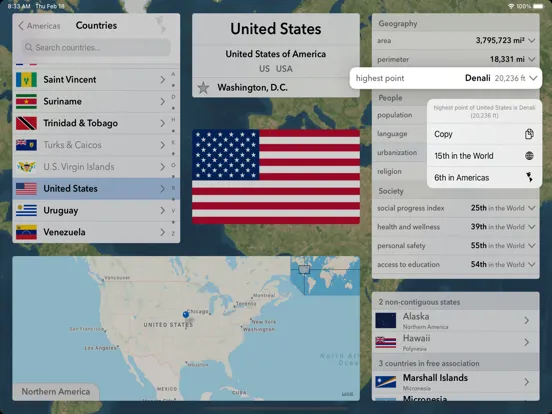552x414 pixels.
Task: Choose Copy in the popup menu
Action: [x=484, y=134]
